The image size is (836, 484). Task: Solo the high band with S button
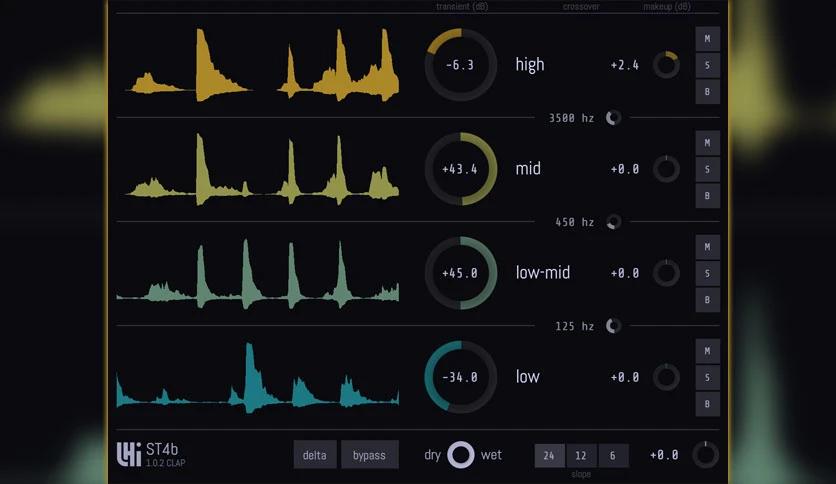point(708,65)
